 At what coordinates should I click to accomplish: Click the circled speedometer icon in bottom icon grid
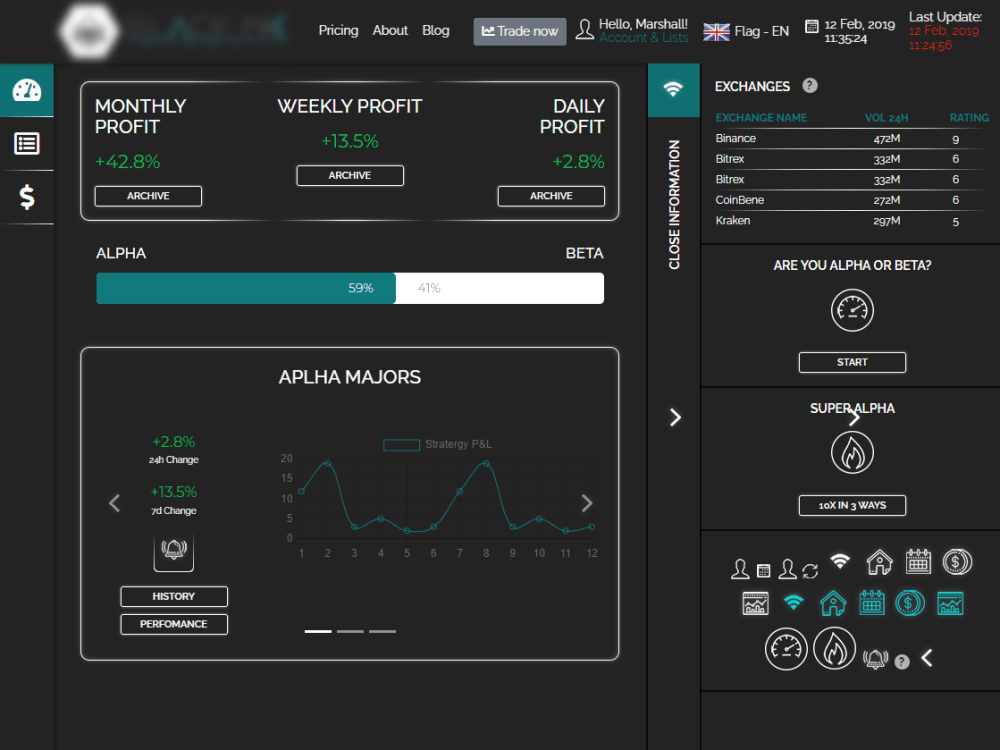coord(786,649)
